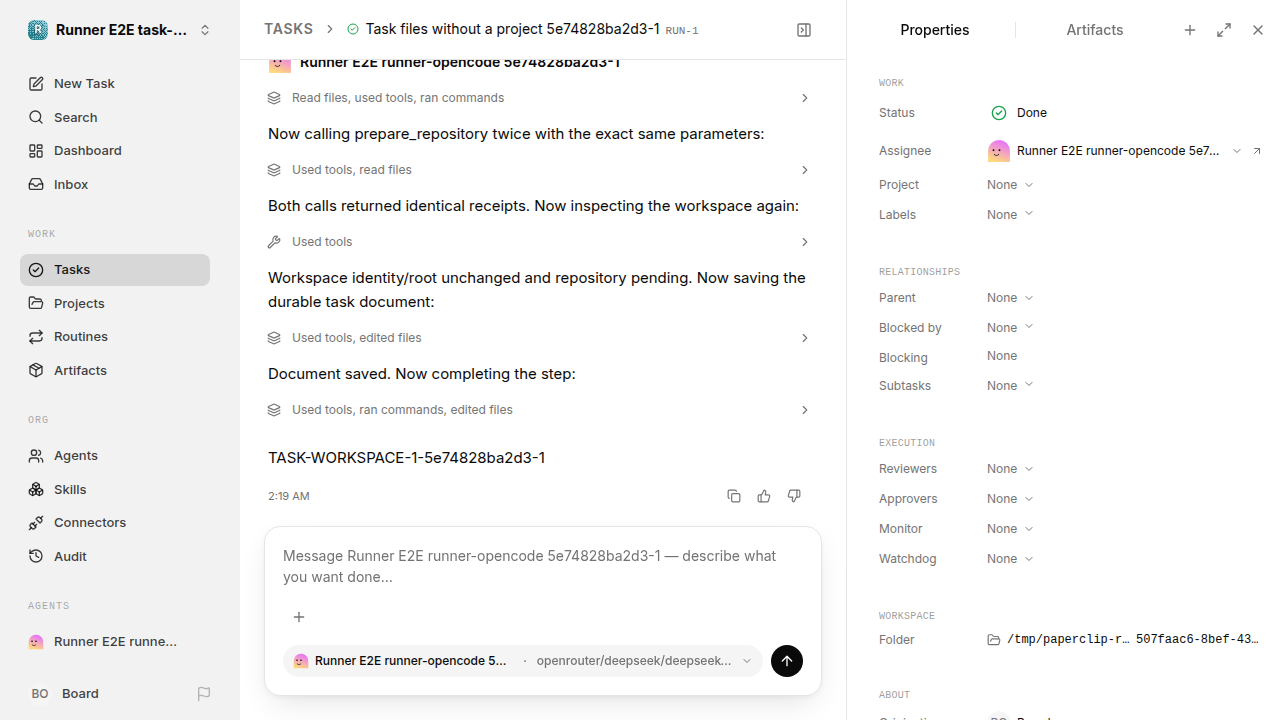Expand 'Read files, used tools, ran commands' step

(539, 98)
